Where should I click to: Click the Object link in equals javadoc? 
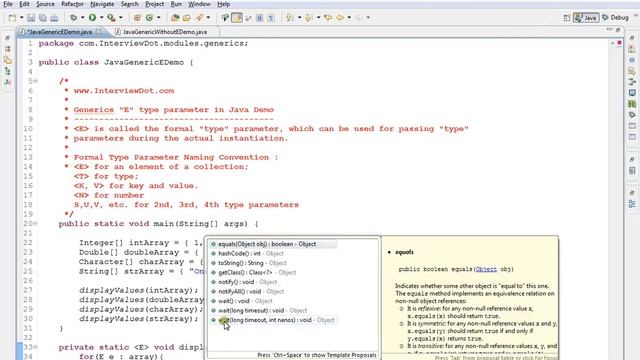(486, 269)
